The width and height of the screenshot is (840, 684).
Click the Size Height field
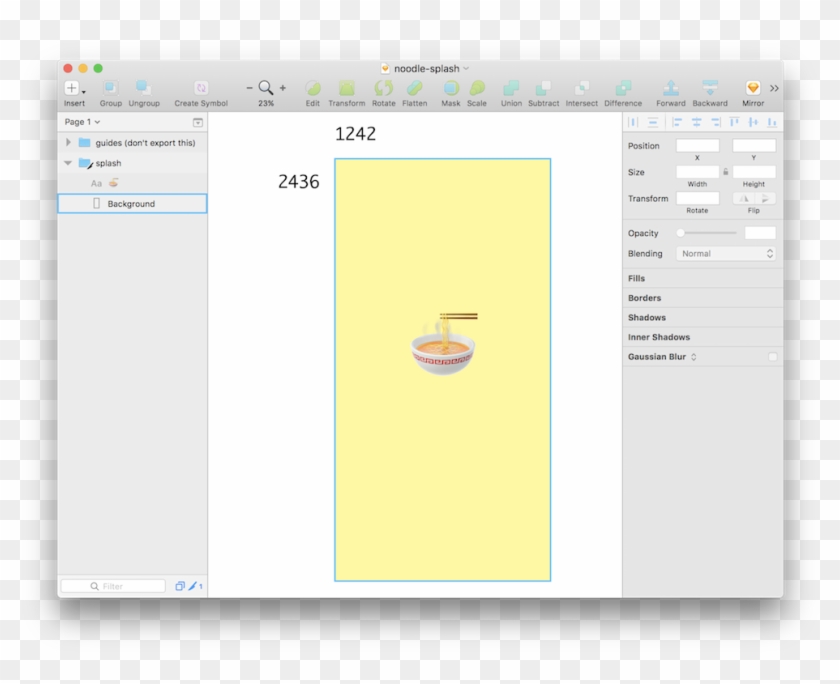coord(754,172)
